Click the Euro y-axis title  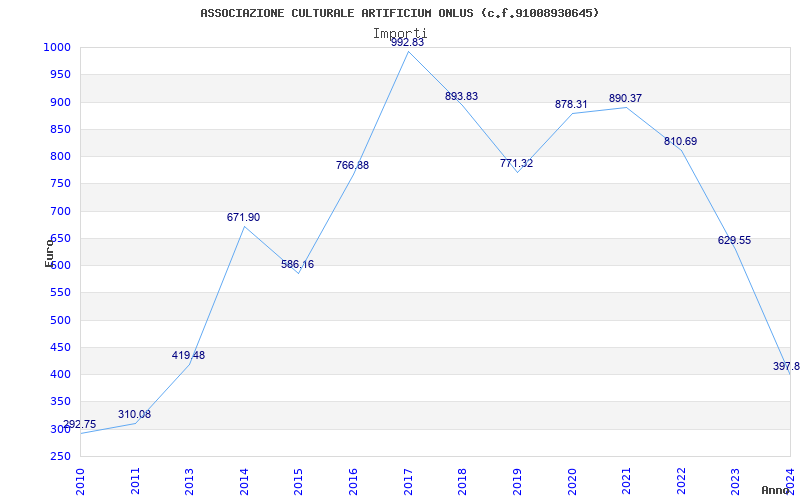49,253
